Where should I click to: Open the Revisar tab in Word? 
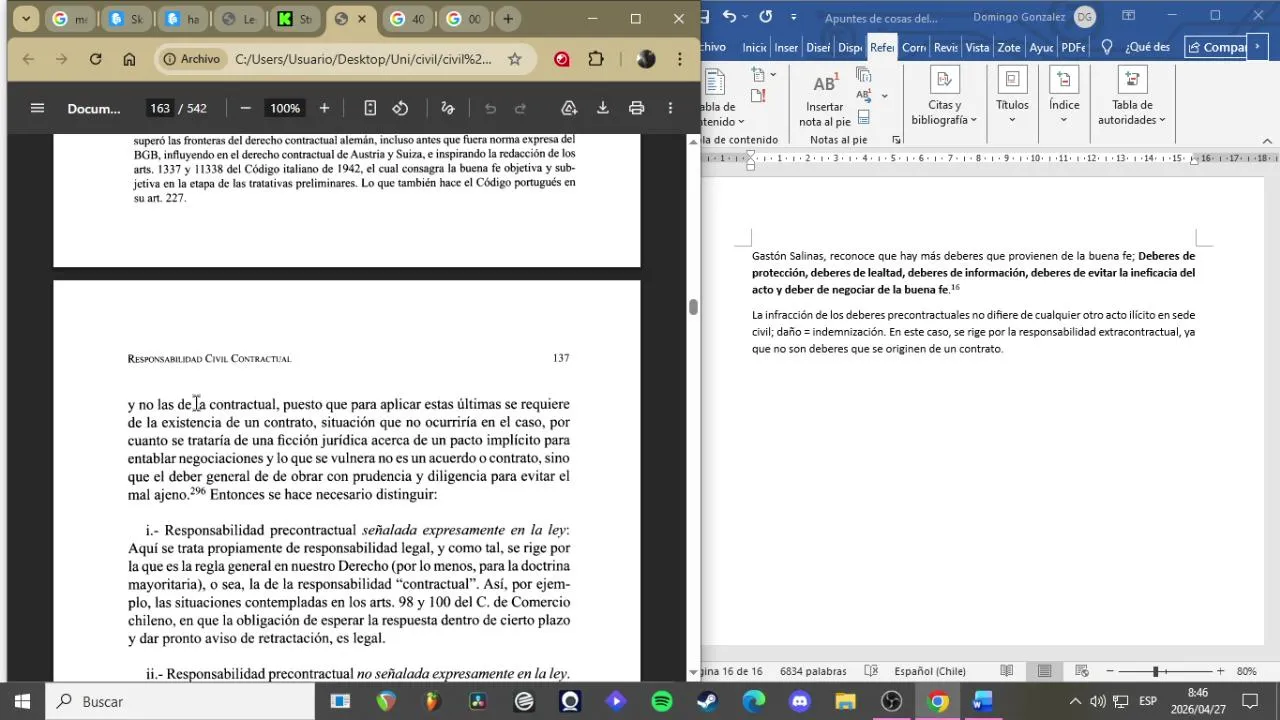(946, 47)
